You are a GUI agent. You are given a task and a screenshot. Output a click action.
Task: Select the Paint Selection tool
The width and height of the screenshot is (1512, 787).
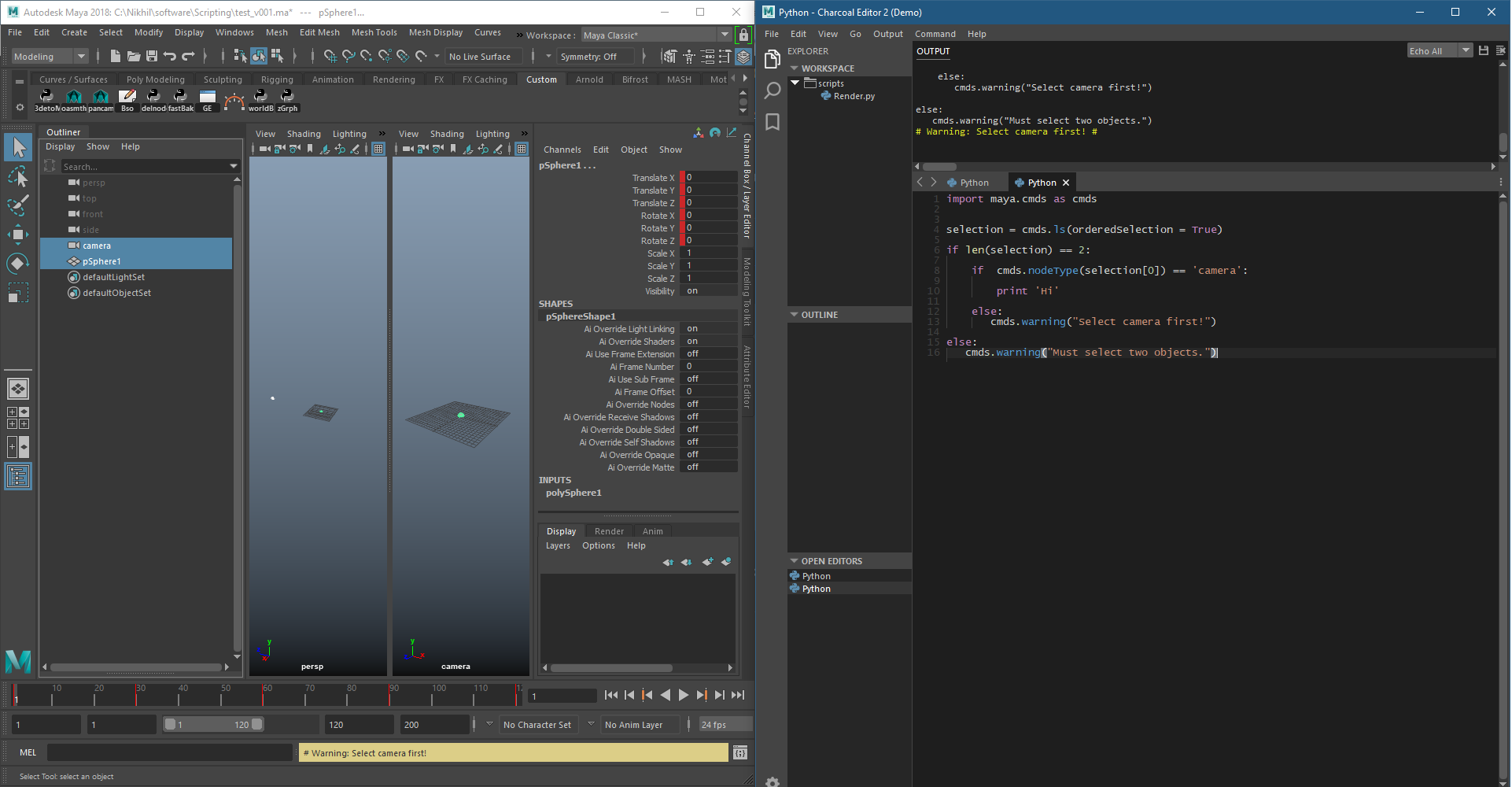pyautogui.click(x=18, y=205)
